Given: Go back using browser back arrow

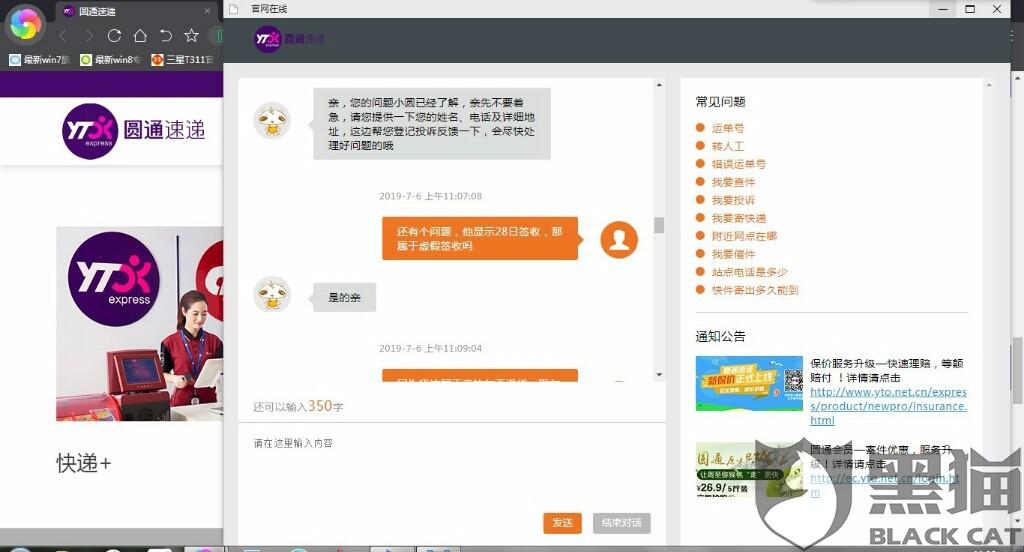Looking at the screenshot, I should pyautogui.click(x=63, y=36).
